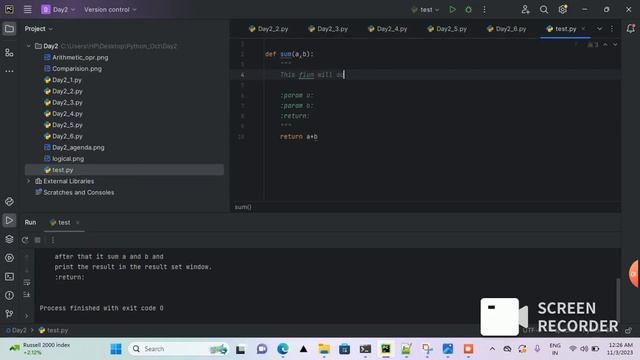
Task: Open editor tabs options menu
Action: pyautogui.click(x=612, y=29)
